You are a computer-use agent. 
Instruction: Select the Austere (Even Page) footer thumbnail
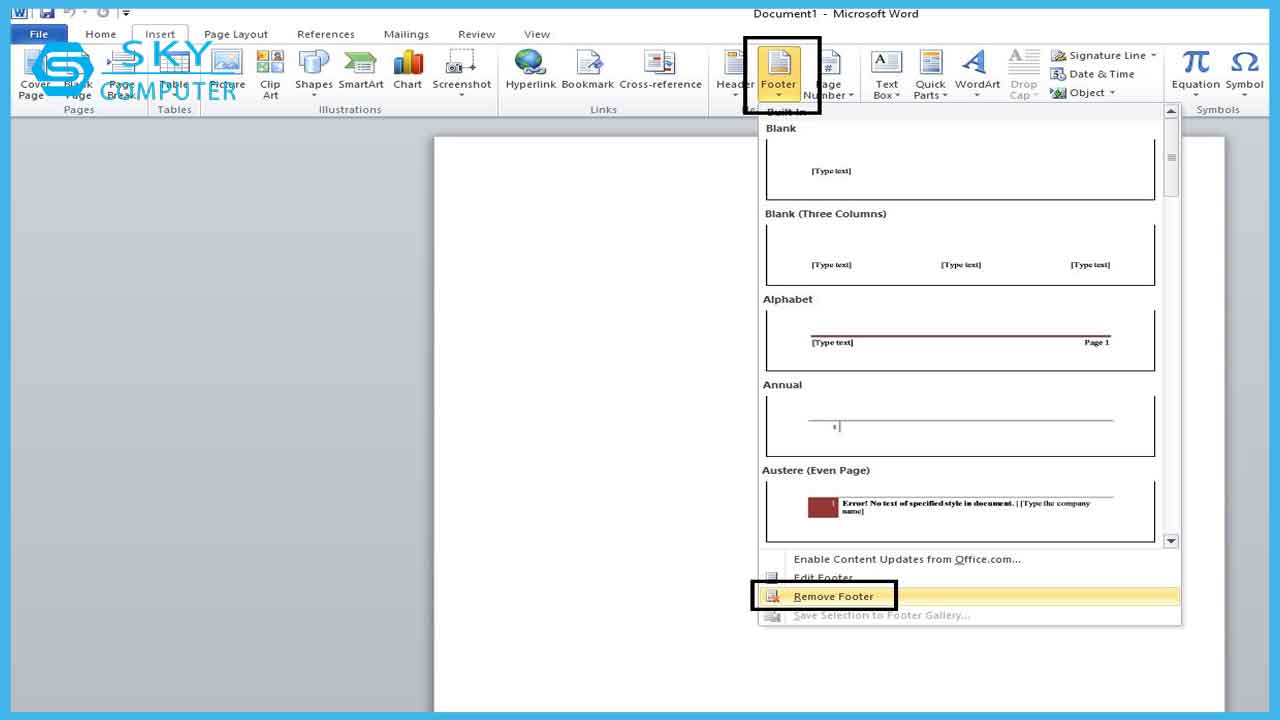pos(960,511)
